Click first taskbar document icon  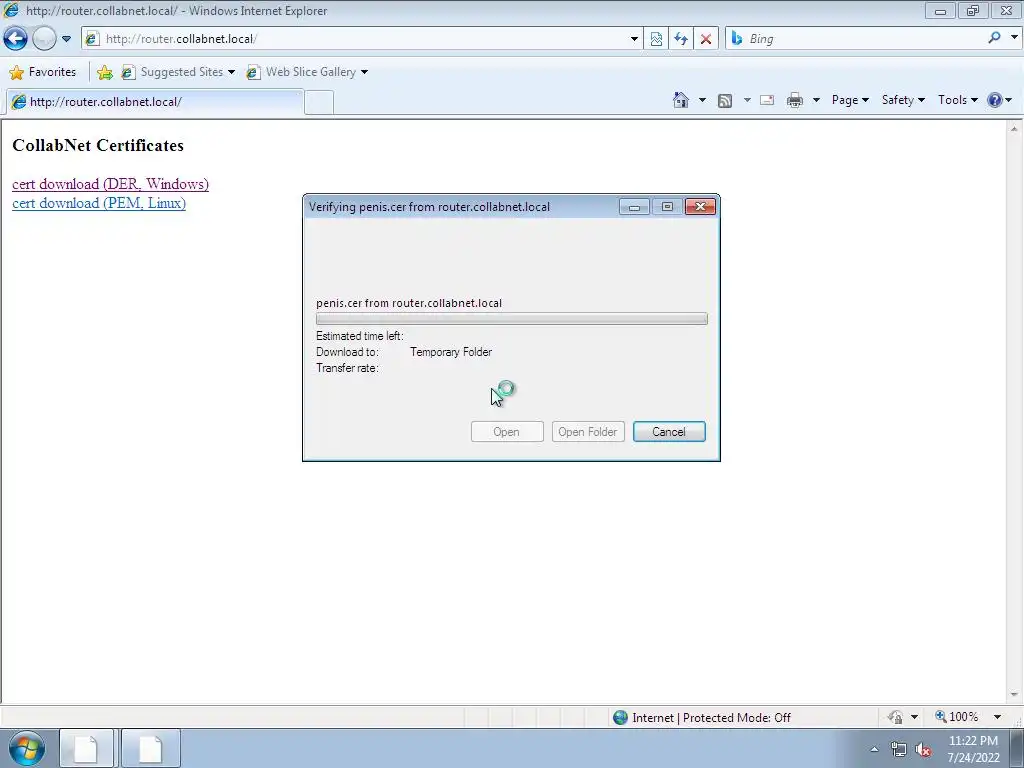tap(87, 748)
